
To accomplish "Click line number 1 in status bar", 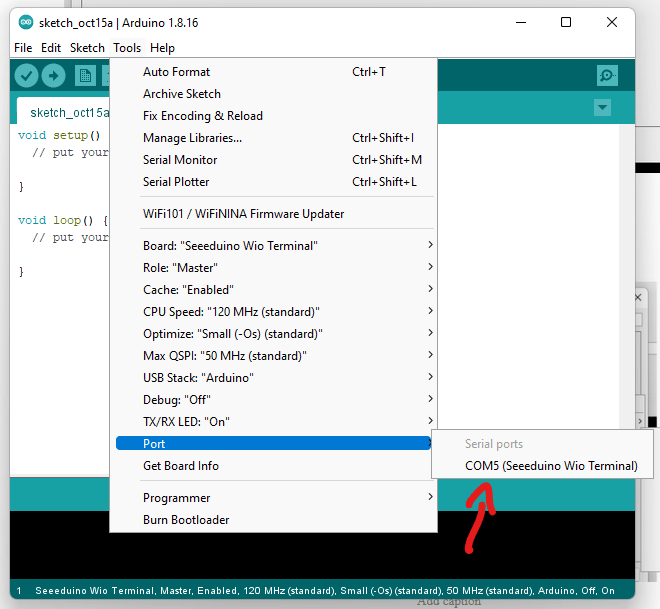I will point(19,591).
